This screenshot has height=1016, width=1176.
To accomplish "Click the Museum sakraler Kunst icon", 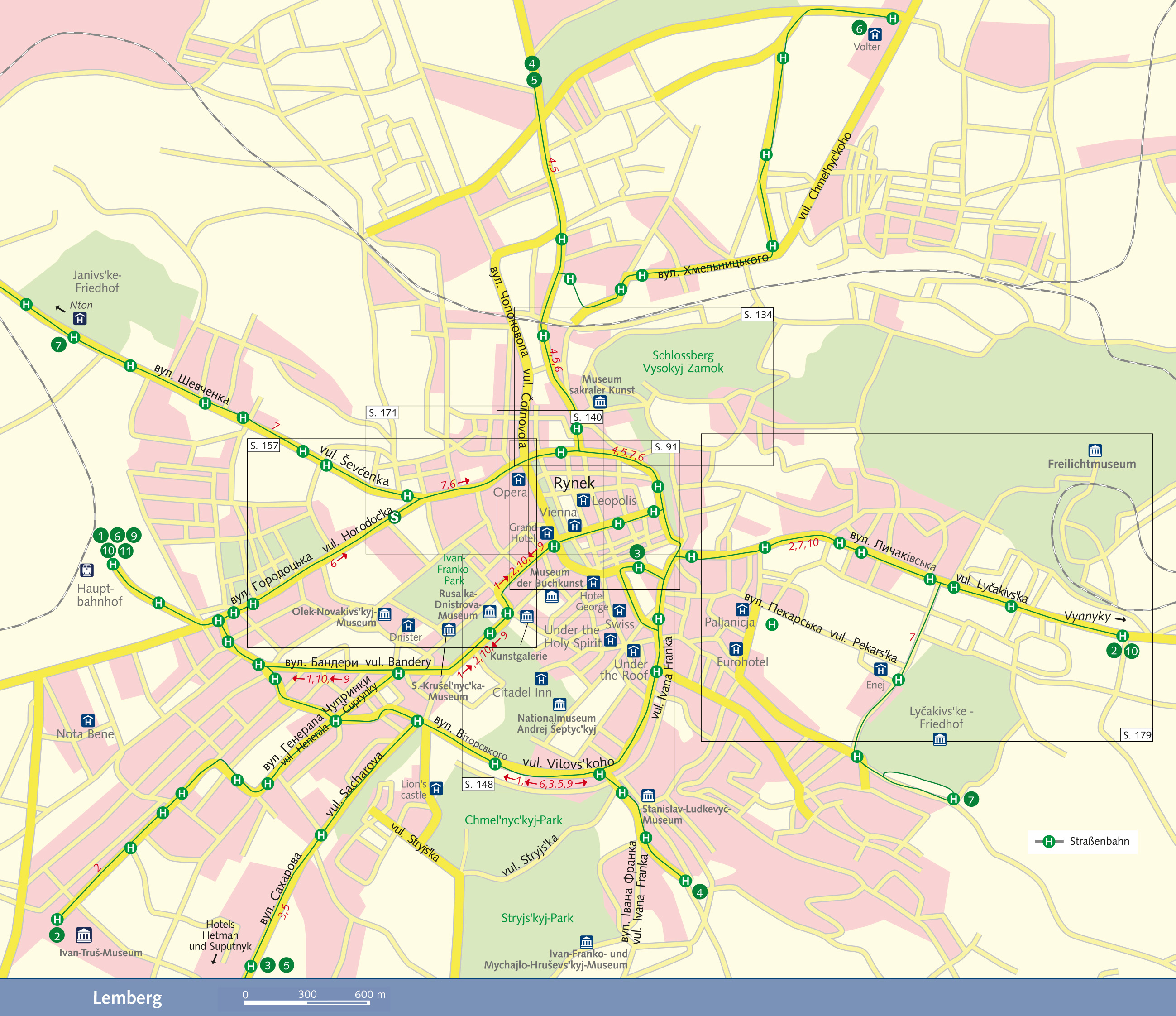I will (600, 403).
